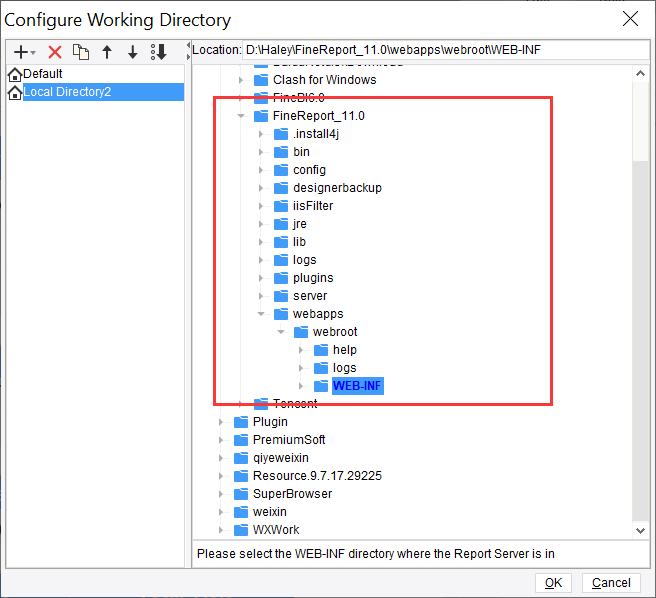Expand the PremiumSoft folder

point(221,440)
